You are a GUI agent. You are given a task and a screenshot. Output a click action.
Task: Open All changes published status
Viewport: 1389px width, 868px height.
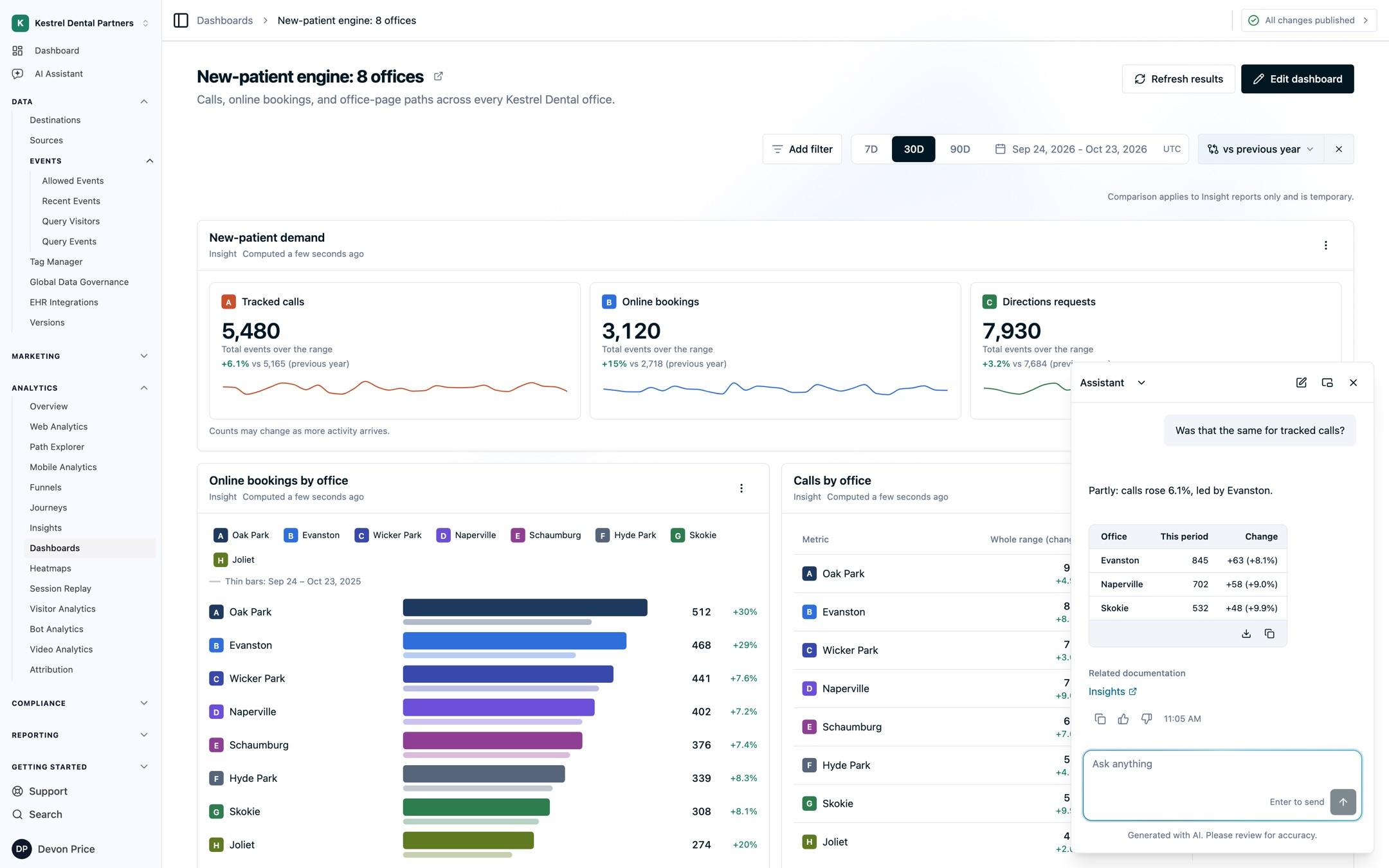pyautogui.click(x=1309, y=21)
